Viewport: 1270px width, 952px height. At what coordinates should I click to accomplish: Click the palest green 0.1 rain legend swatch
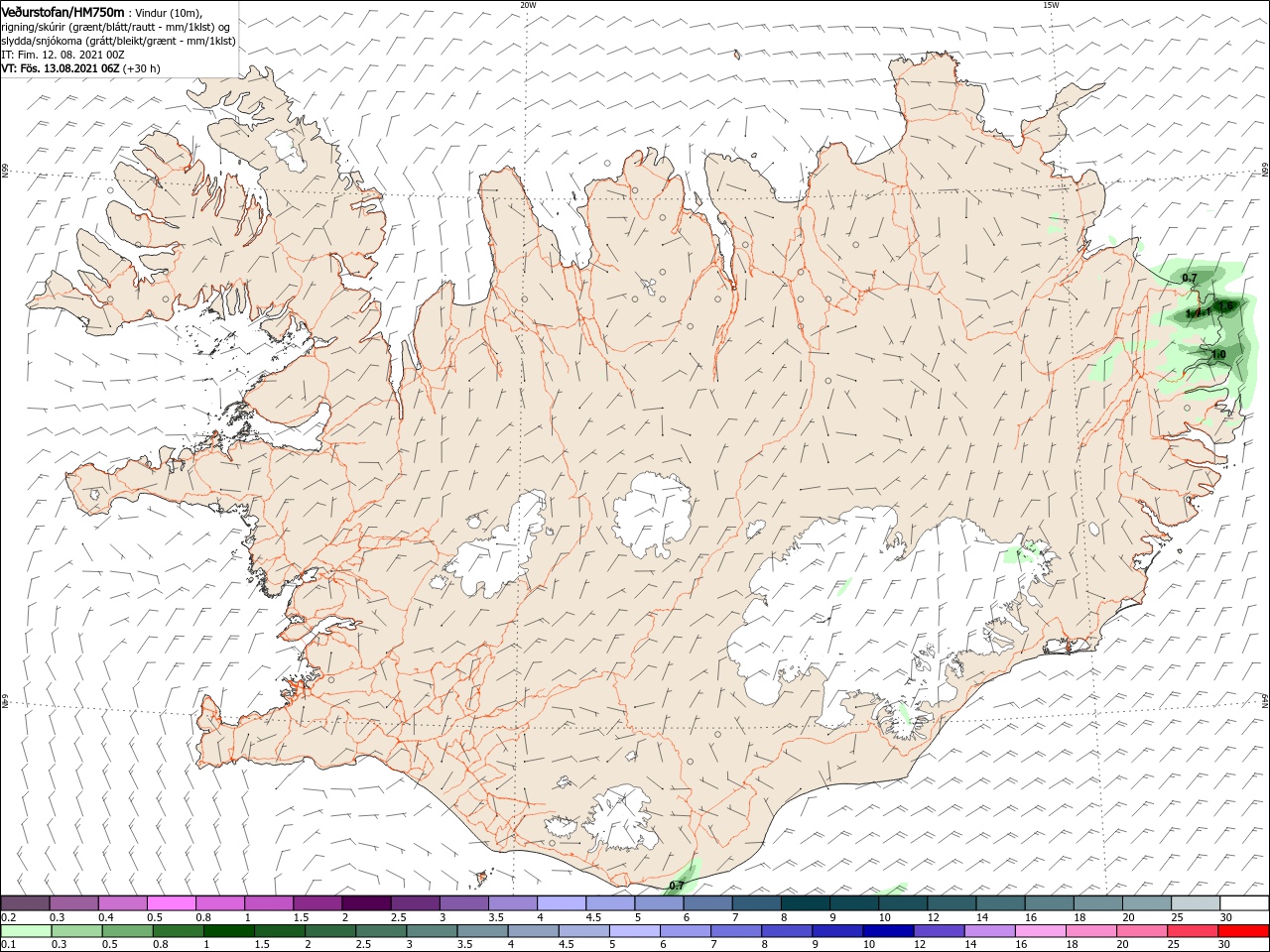click(25, 931)
